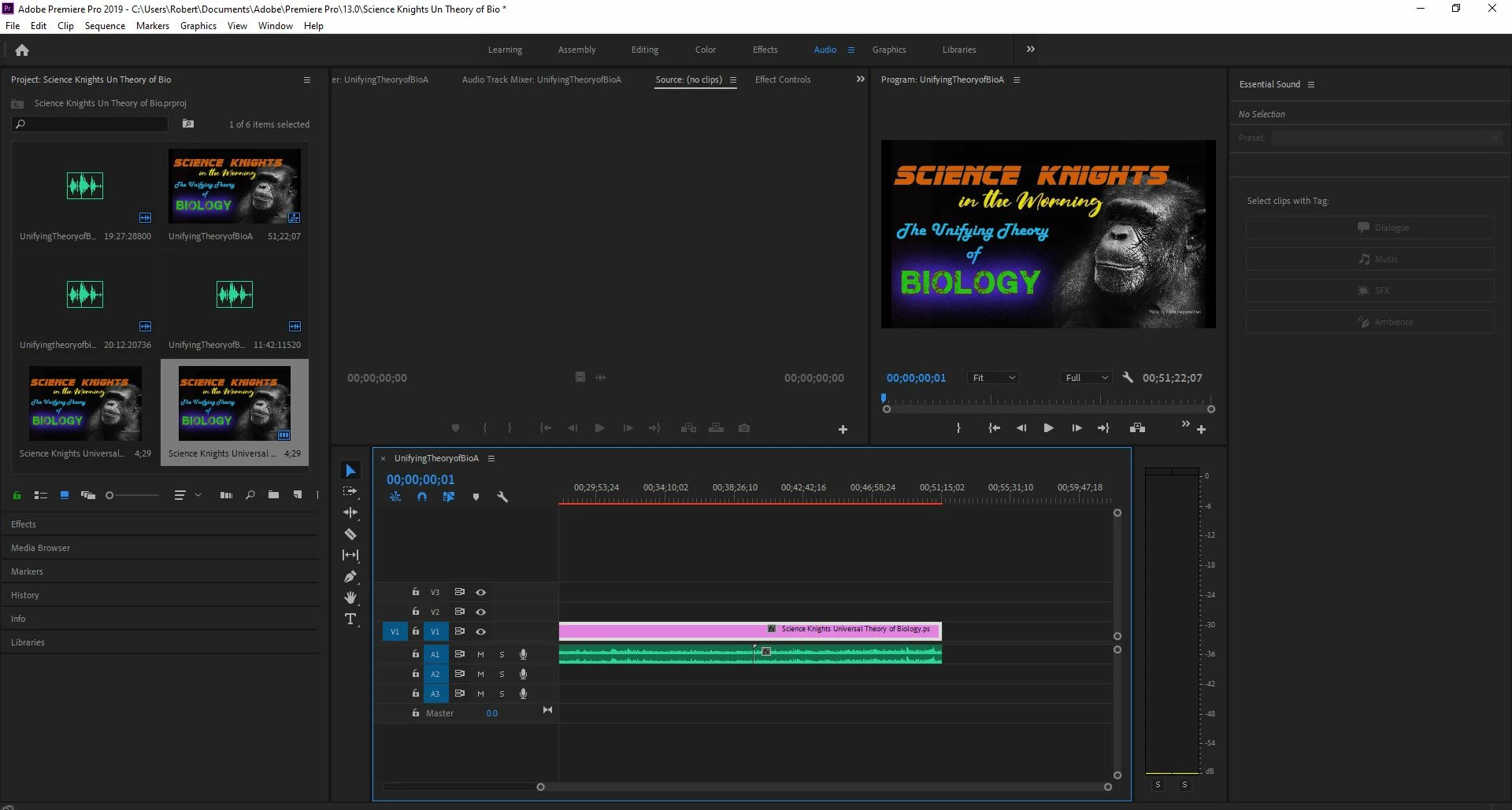Click Lift button in Program monitor
Screen dimensions: 1512x810
point(1137,428)
